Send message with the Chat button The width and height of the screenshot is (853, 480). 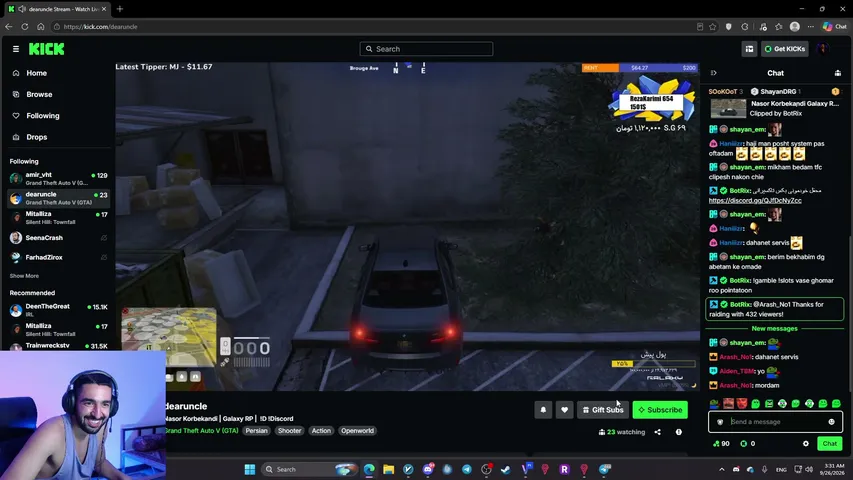pyautogui.click(x=830, y=444)
